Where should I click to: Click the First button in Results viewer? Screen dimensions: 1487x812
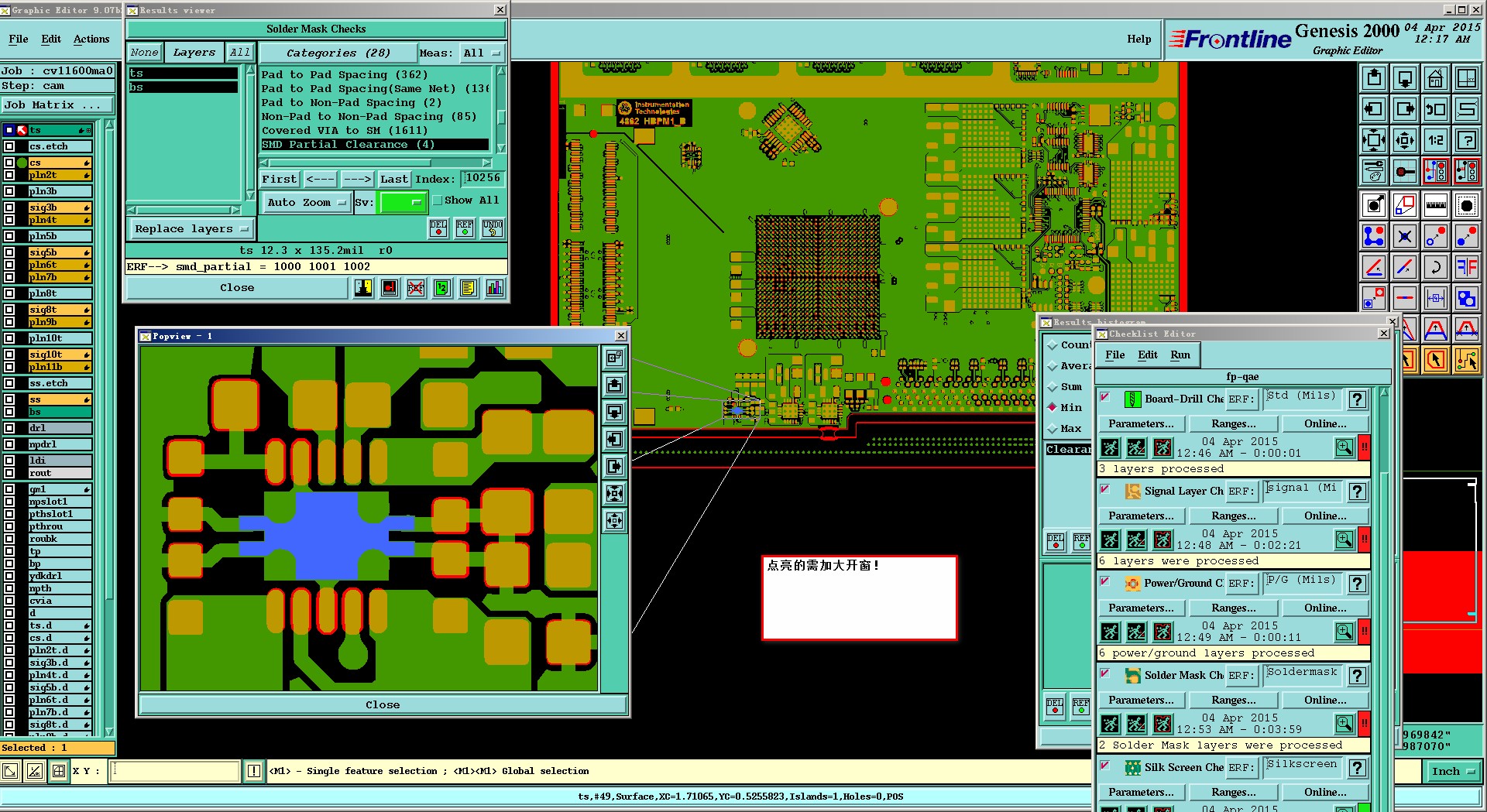click(x=280, y=180)
